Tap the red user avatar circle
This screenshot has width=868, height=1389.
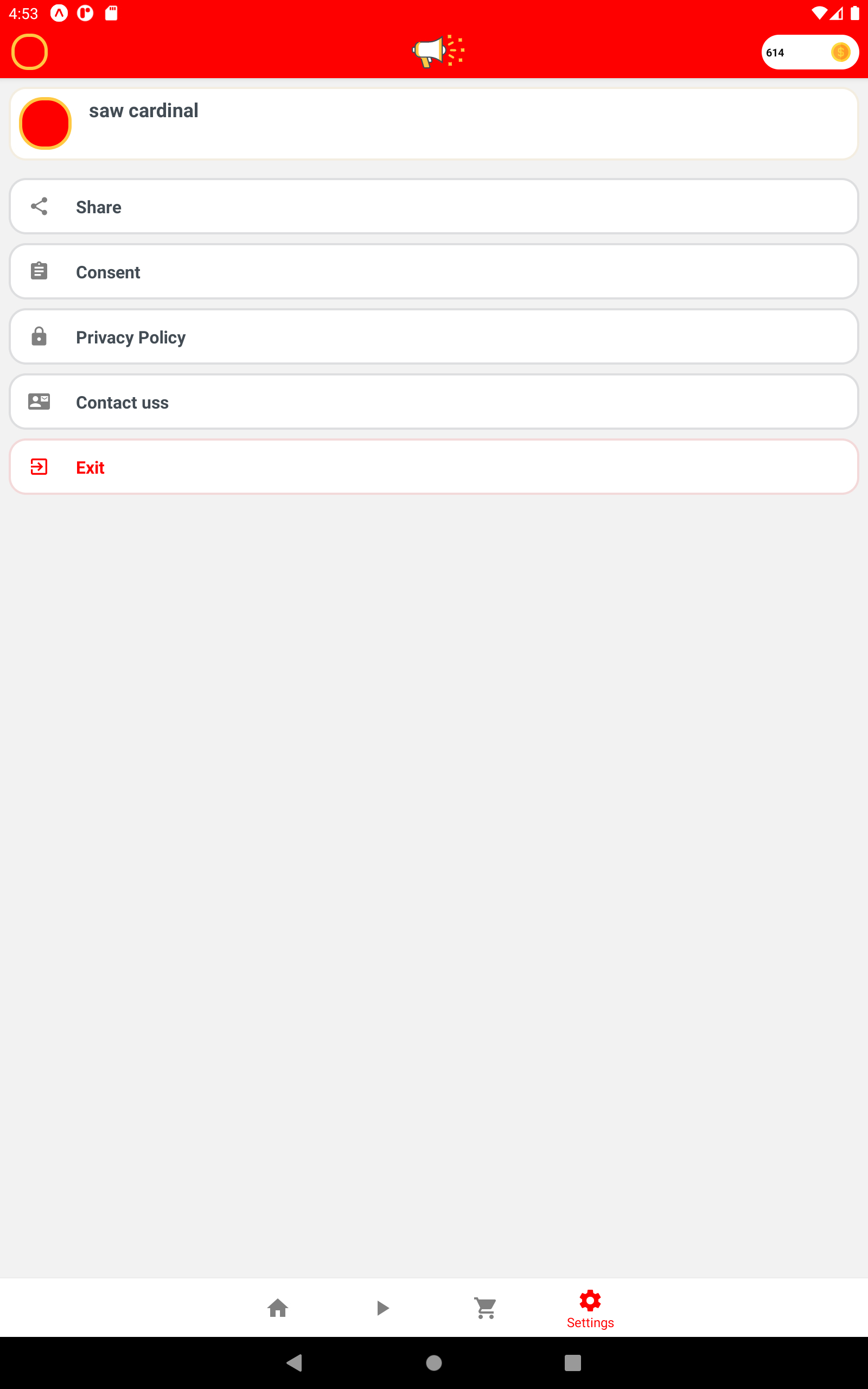pos(46,123)
